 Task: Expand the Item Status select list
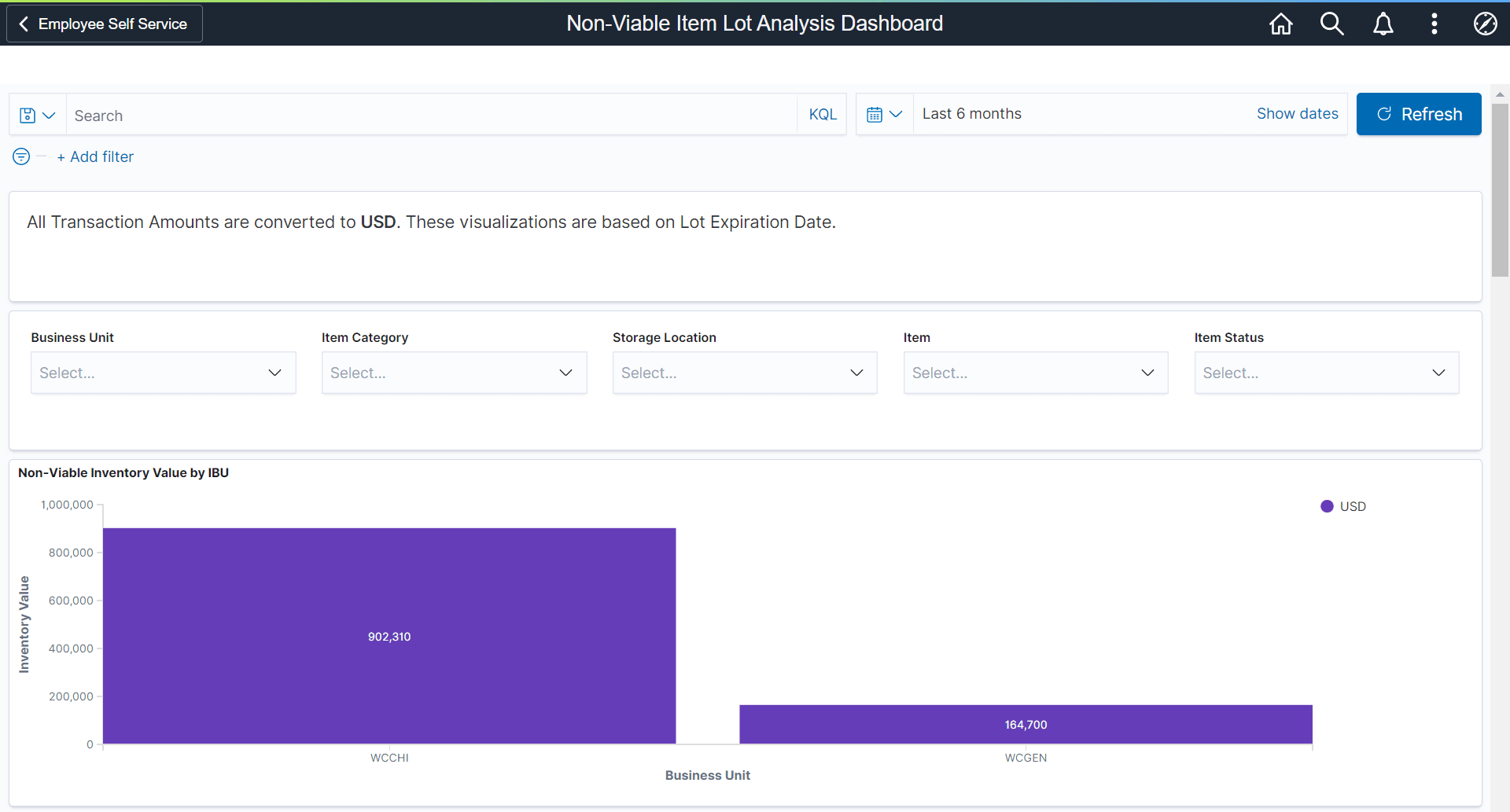[1326, 373]
